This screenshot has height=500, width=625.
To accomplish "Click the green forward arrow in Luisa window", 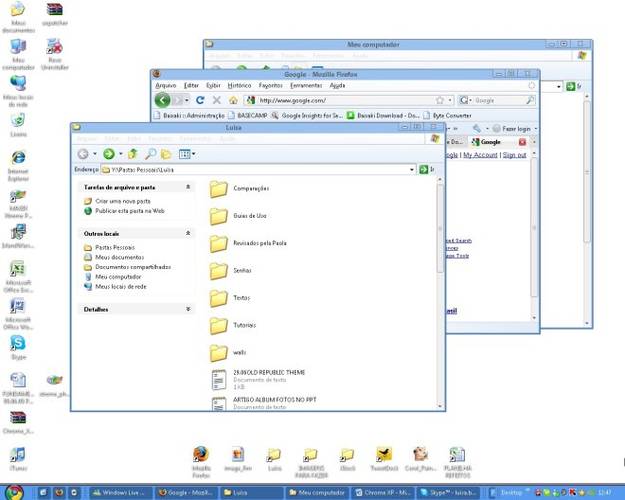I will pyautogui.click(x=108, y=154).
